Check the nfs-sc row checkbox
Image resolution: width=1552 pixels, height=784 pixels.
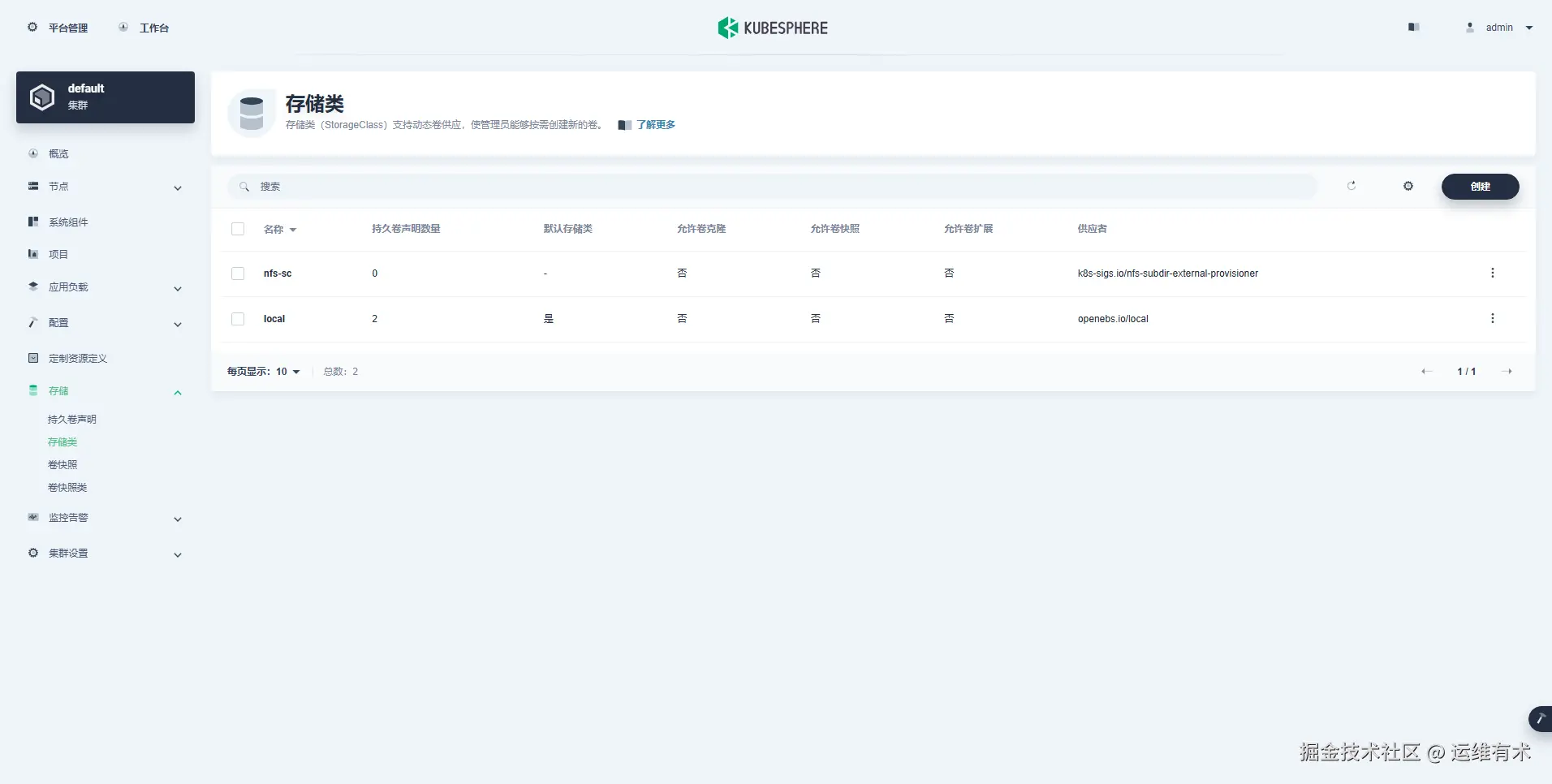click(x=238, y=274)
